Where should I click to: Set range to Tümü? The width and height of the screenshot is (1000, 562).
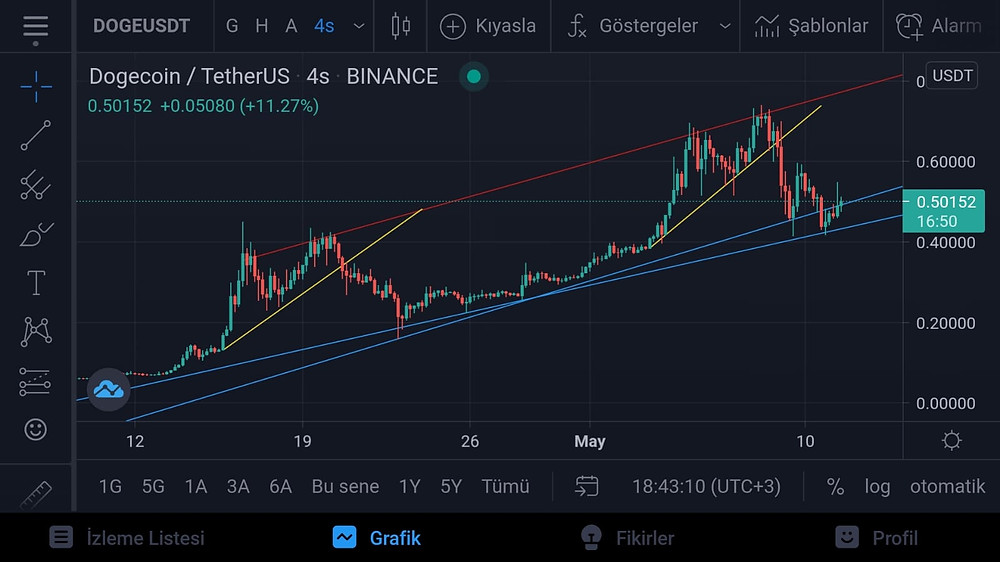(505, 487)
